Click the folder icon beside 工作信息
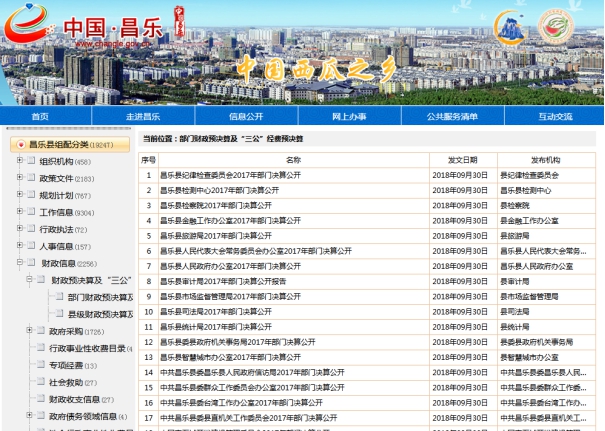The width and height of the screenshot is (605, 431). tap(29, 212)
